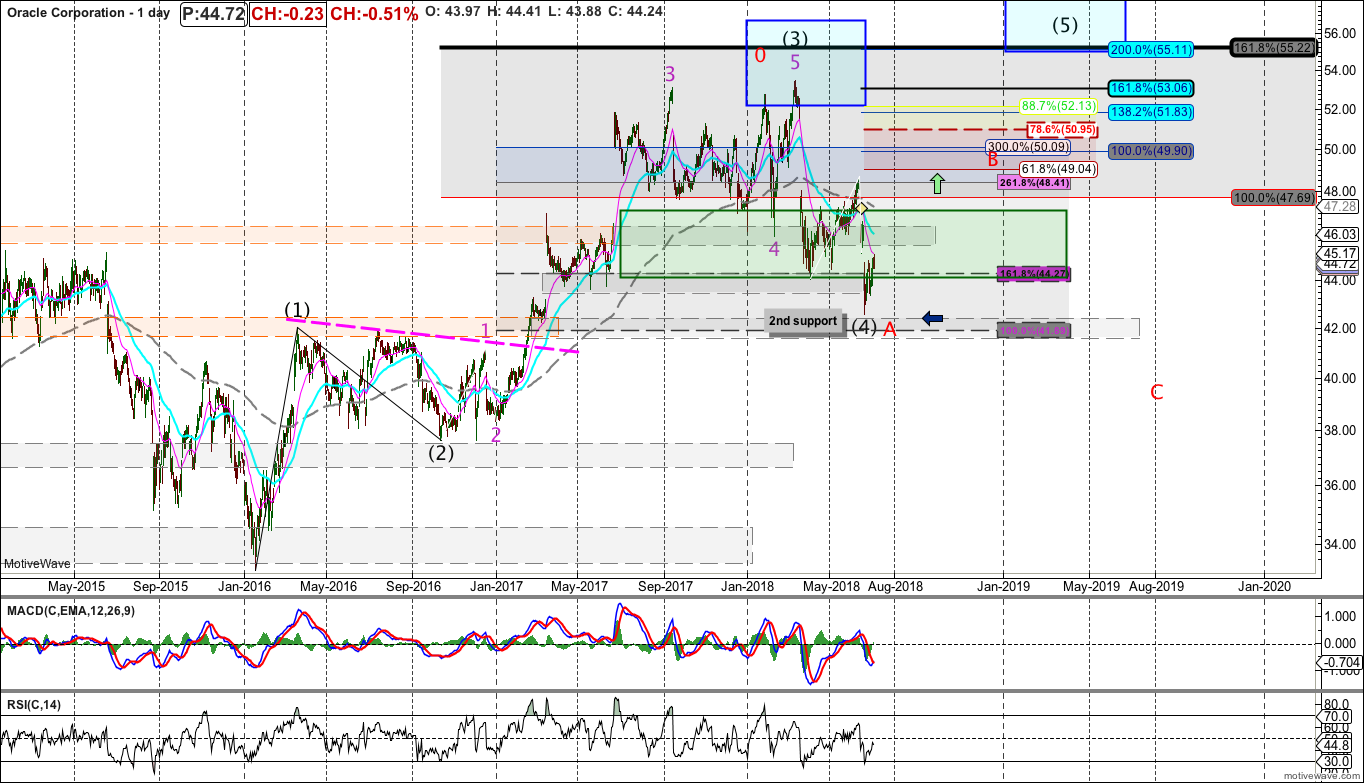Click the -0.704 MACD value tag
Image resolution: width=1364 pixels, height=783 pixels.
click(1339, 662)
